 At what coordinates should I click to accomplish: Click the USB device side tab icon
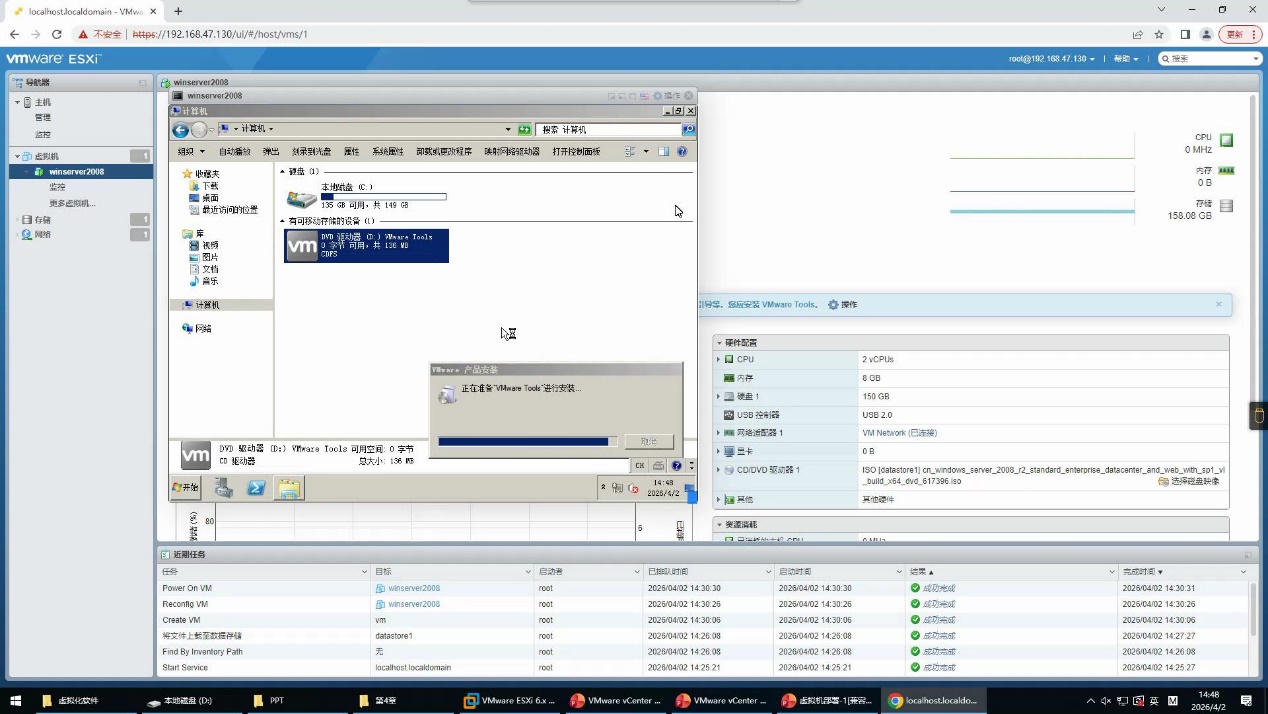click(1259, 416)
